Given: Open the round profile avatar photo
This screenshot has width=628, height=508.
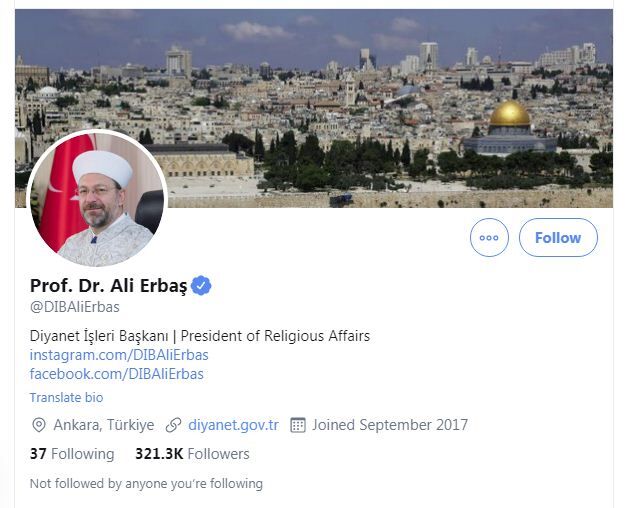Looking at the screenshot, I should (x=97, y=198).
